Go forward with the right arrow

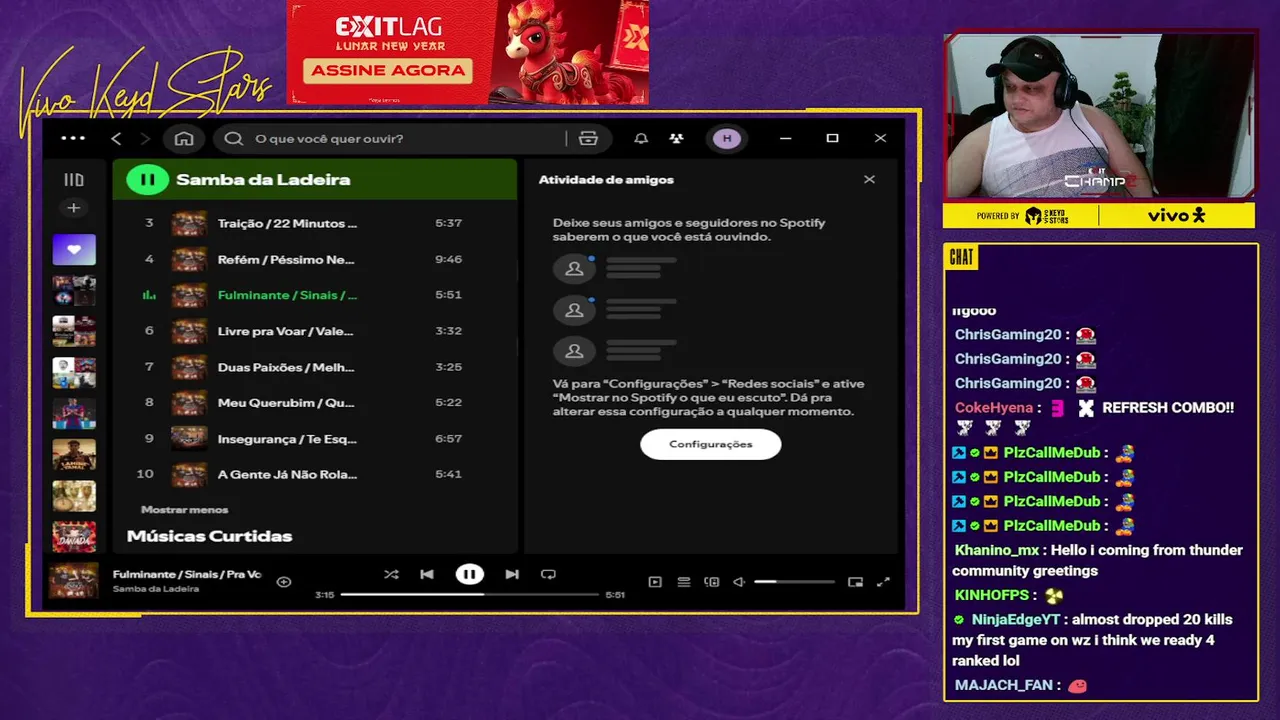[x=145, y=138]
